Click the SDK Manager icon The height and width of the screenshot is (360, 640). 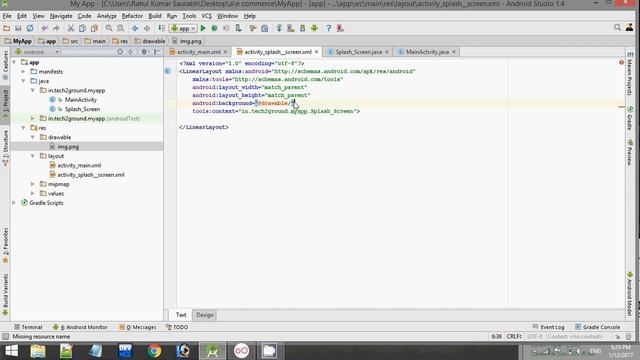[302, 28]
